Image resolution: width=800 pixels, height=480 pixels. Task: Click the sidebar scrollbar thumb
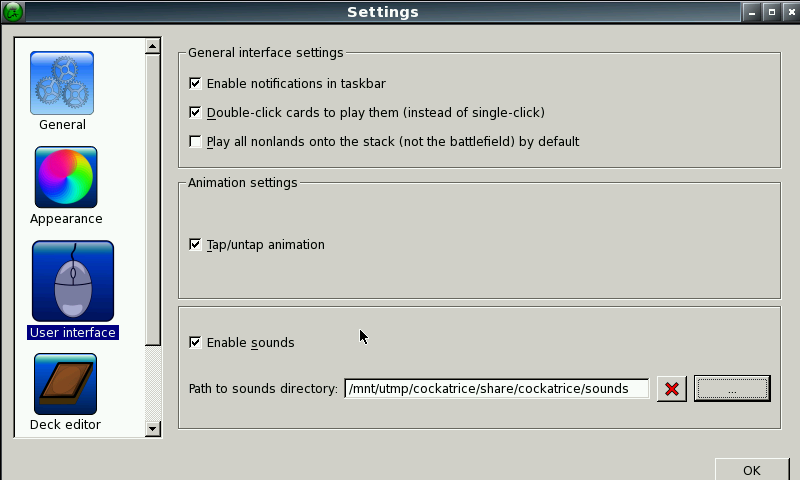click(153, 199)
